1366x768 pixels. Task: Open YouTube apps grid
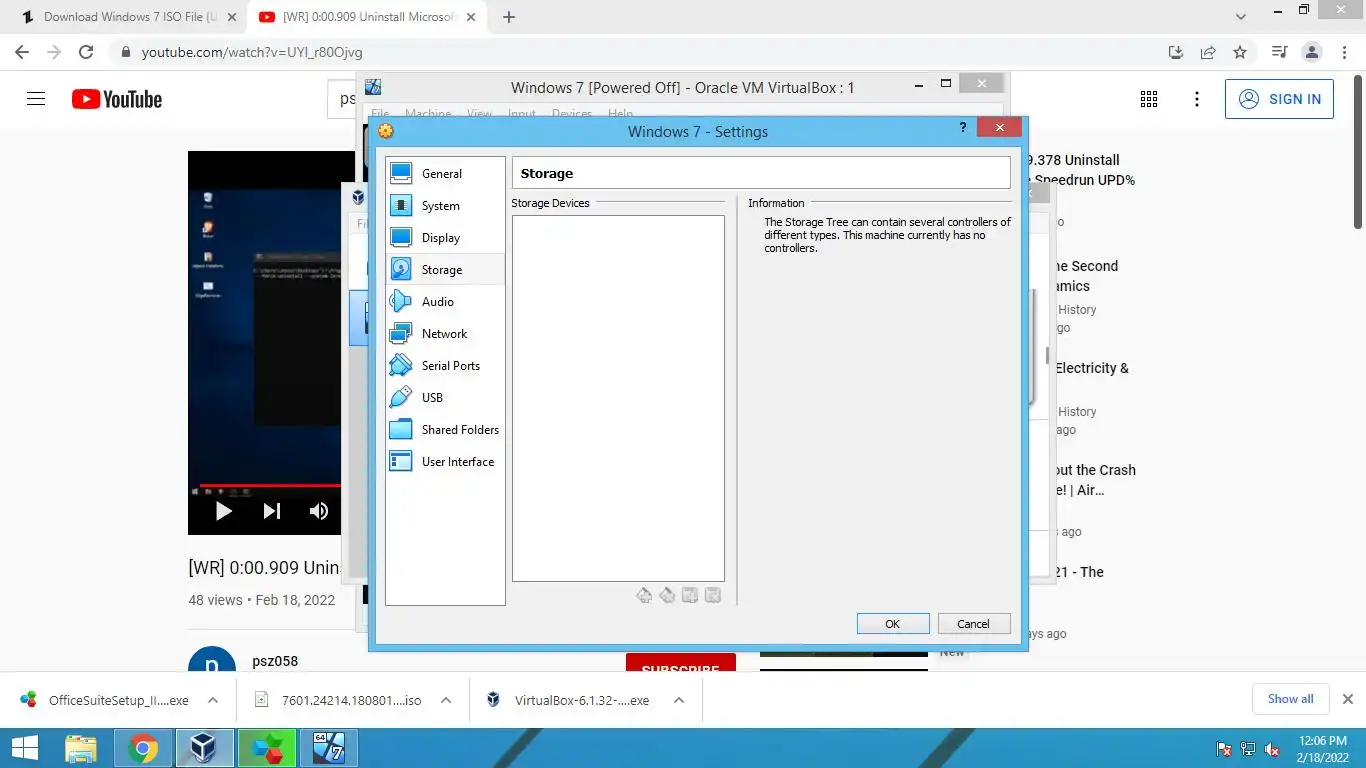1149,99
